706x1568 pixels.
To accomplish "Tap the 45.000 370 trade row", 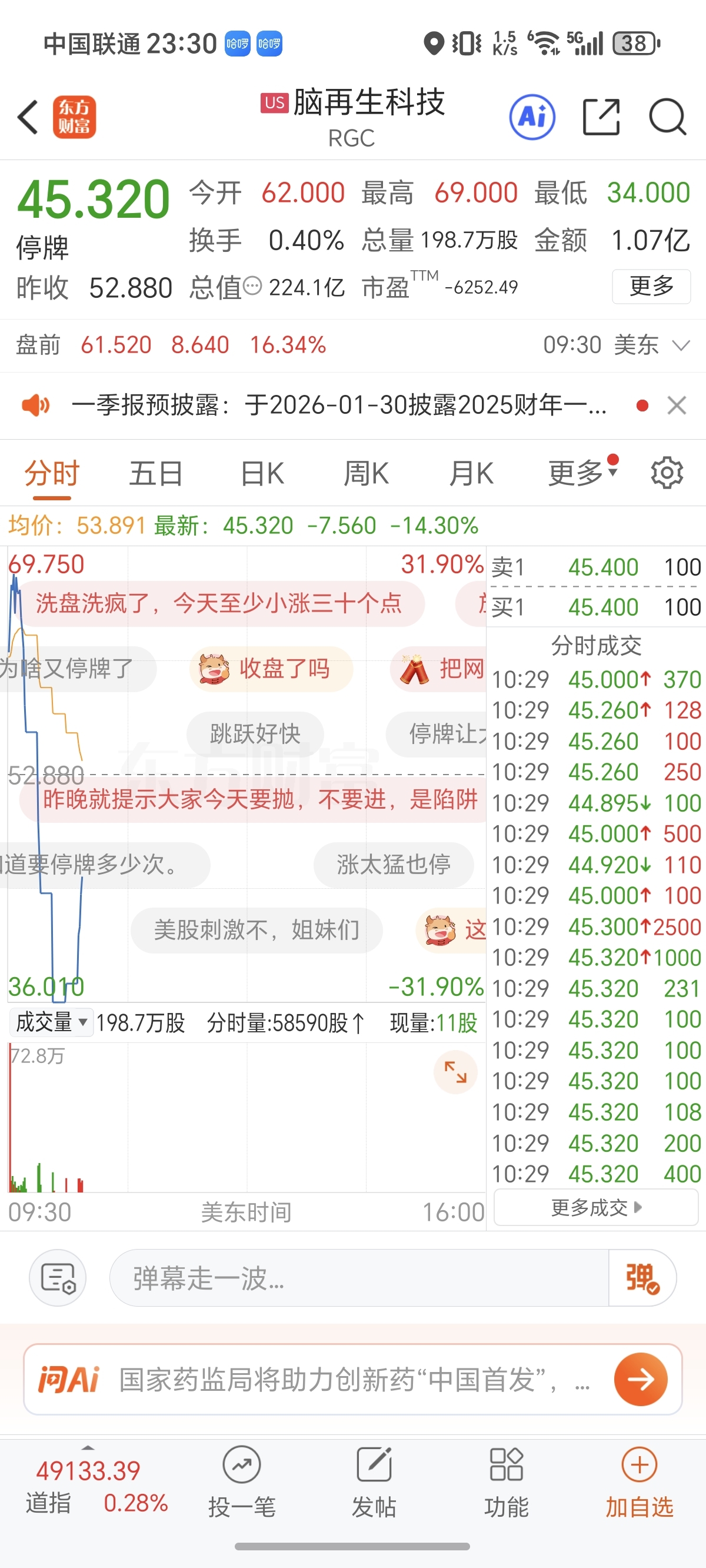I will 597,679.
